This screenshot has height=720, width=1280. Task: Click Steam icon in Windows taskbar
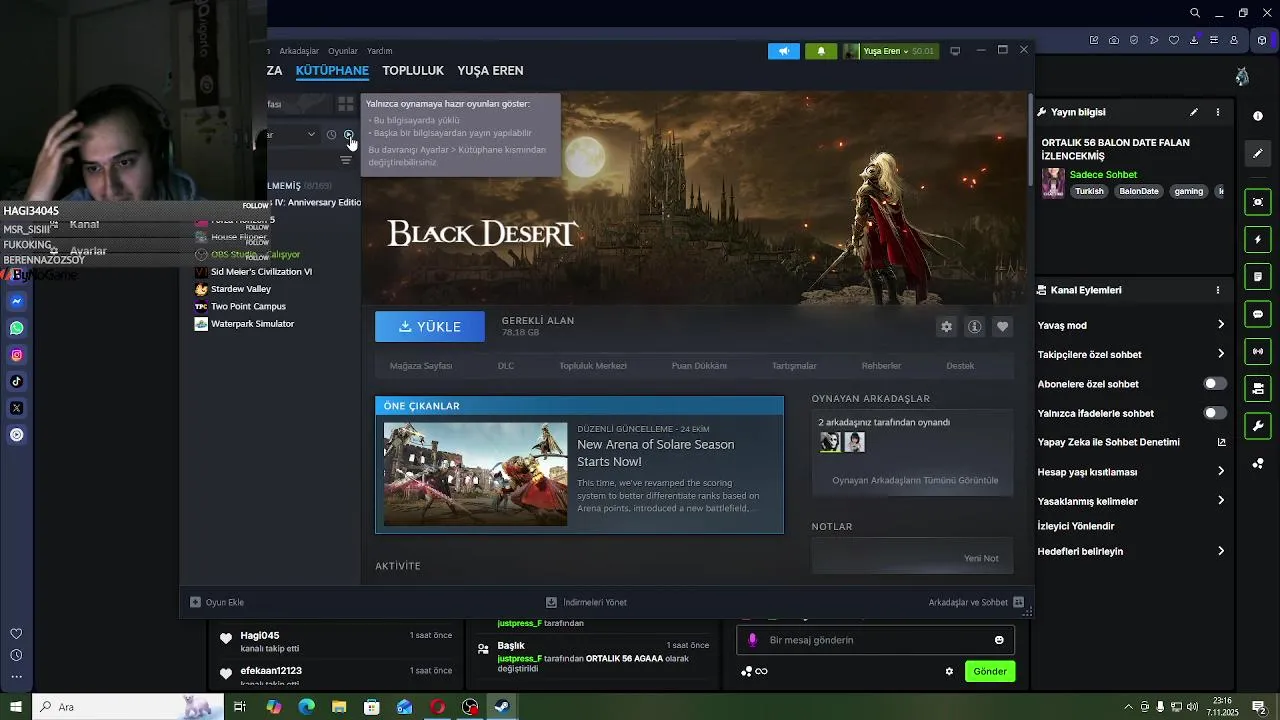point(502,707)
